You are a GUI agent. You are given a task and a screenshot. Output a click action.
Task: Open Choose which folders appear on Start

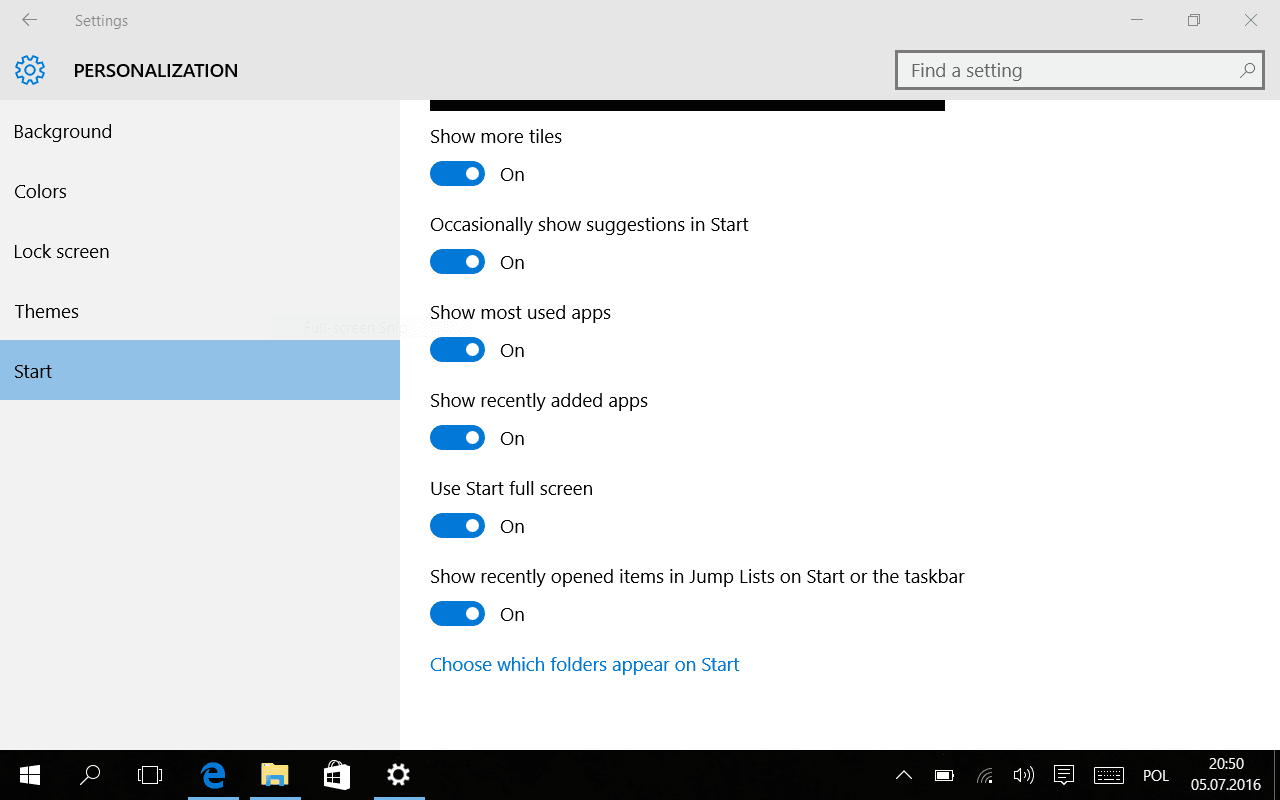click(584, 664)
